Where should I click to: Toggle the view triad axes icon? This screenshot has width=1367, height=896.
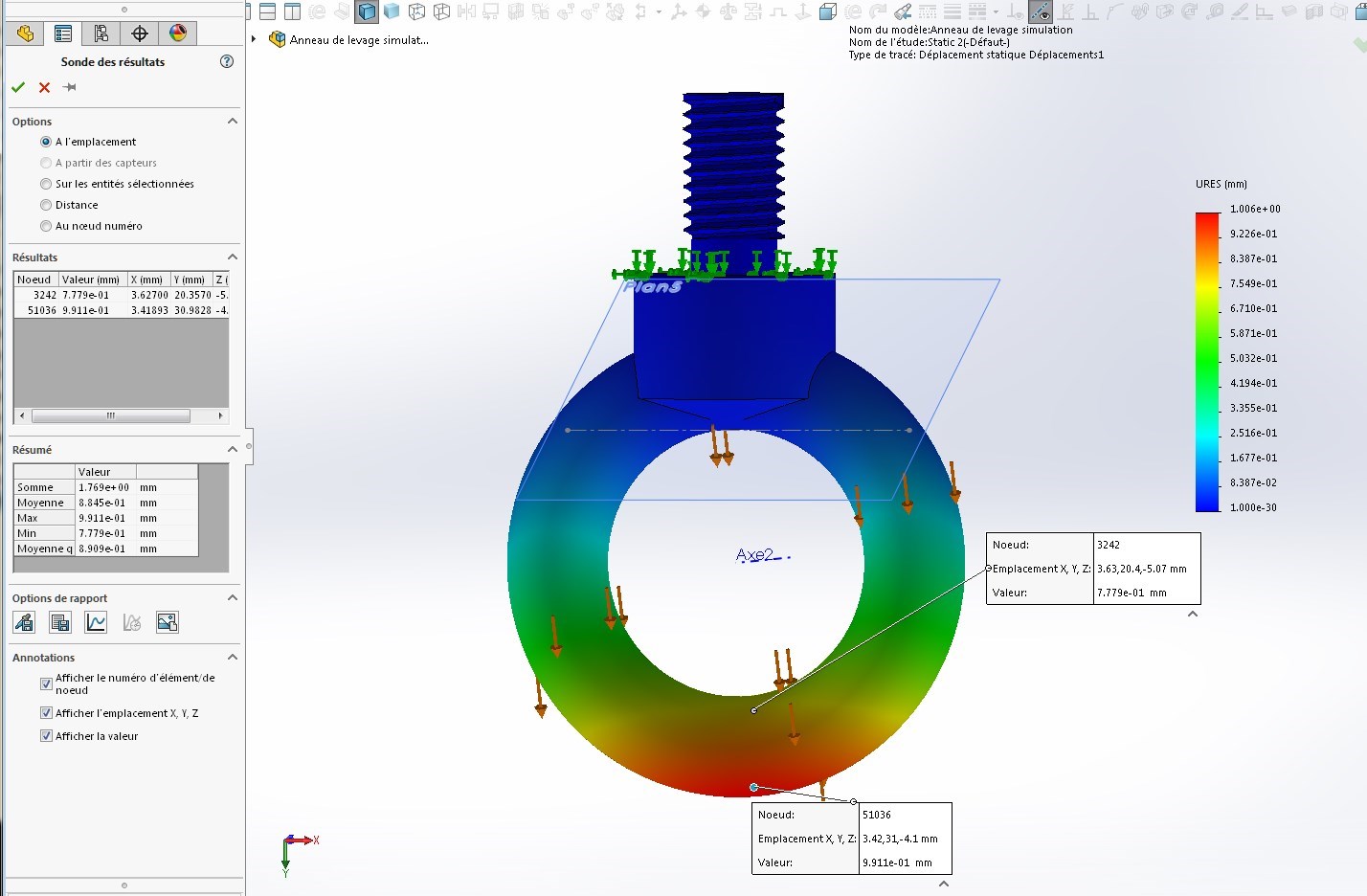[679, 12]
